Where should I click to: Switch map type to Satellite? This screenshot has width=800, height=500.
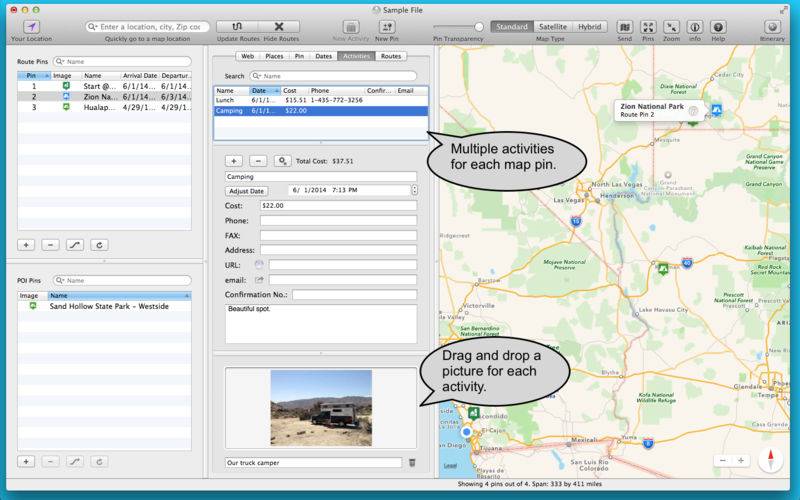click(554, 26)
